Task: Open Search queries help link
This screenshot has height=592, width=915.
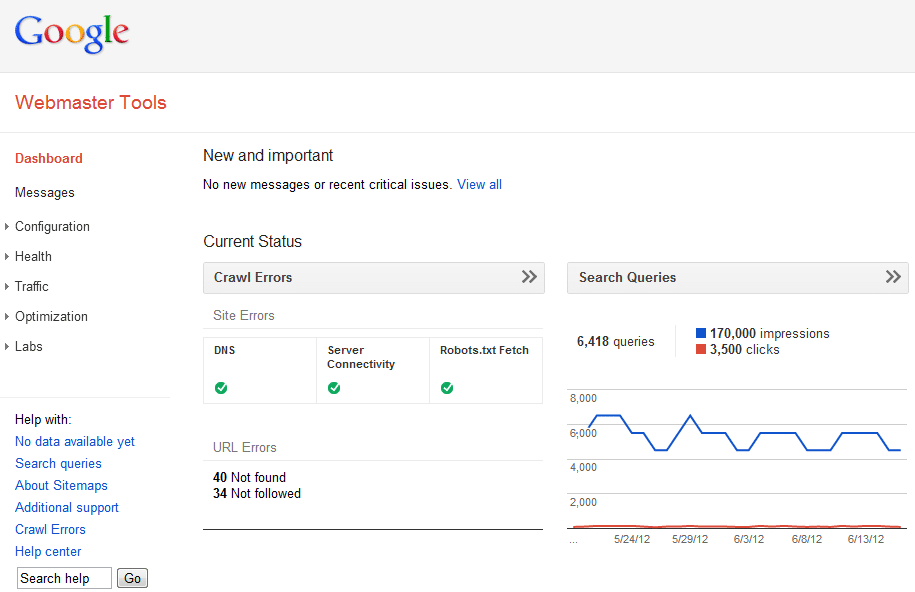Action: coord(58,464)
